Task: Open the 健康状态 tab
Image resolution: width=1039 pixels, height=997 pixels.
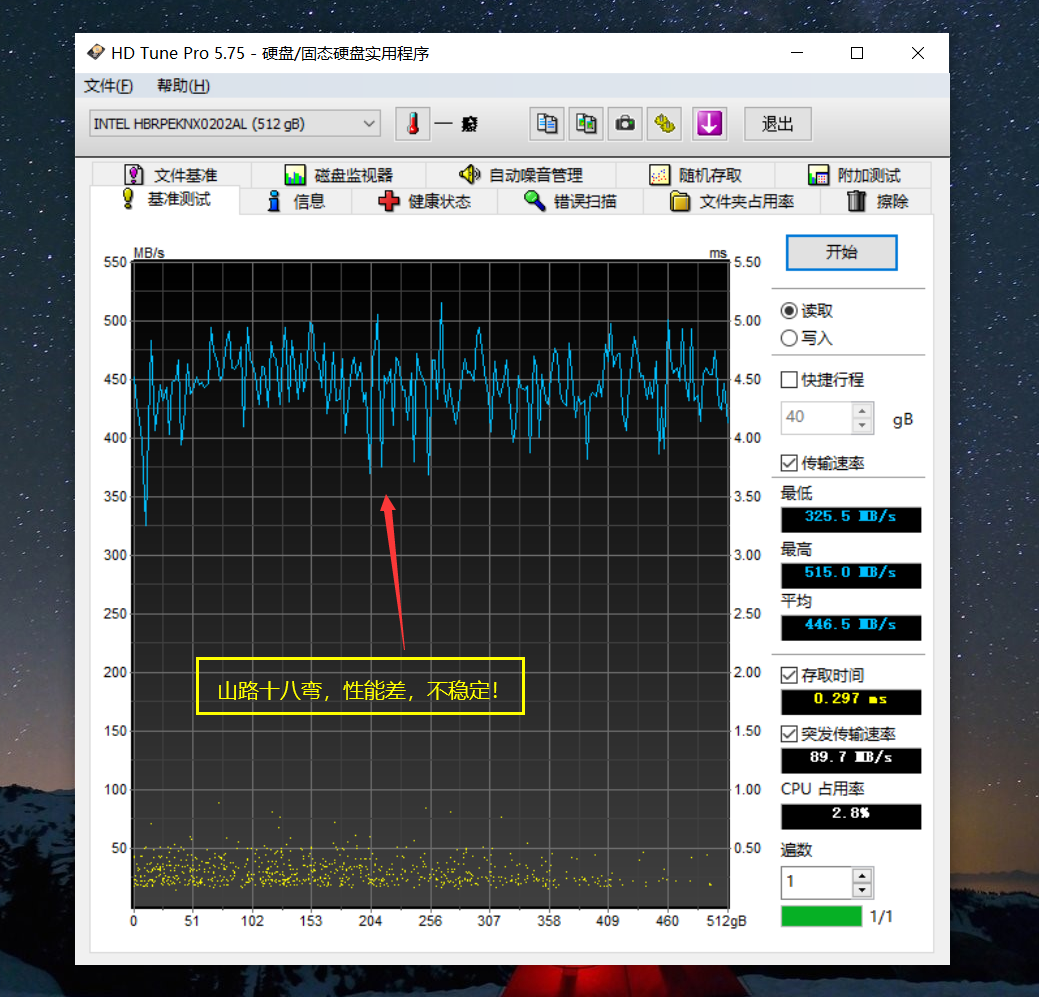Action: (x=424, y=201)
